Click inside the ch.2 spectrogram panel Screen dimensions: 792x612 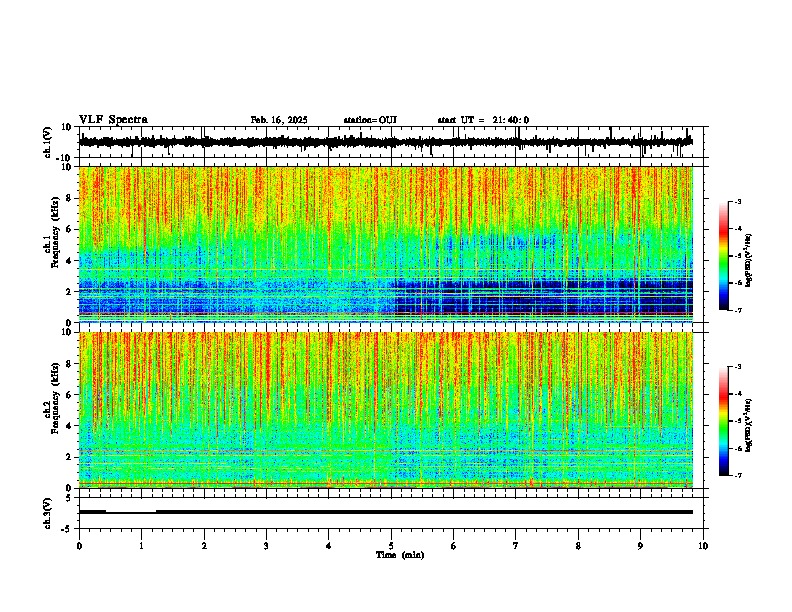[385, 410]
